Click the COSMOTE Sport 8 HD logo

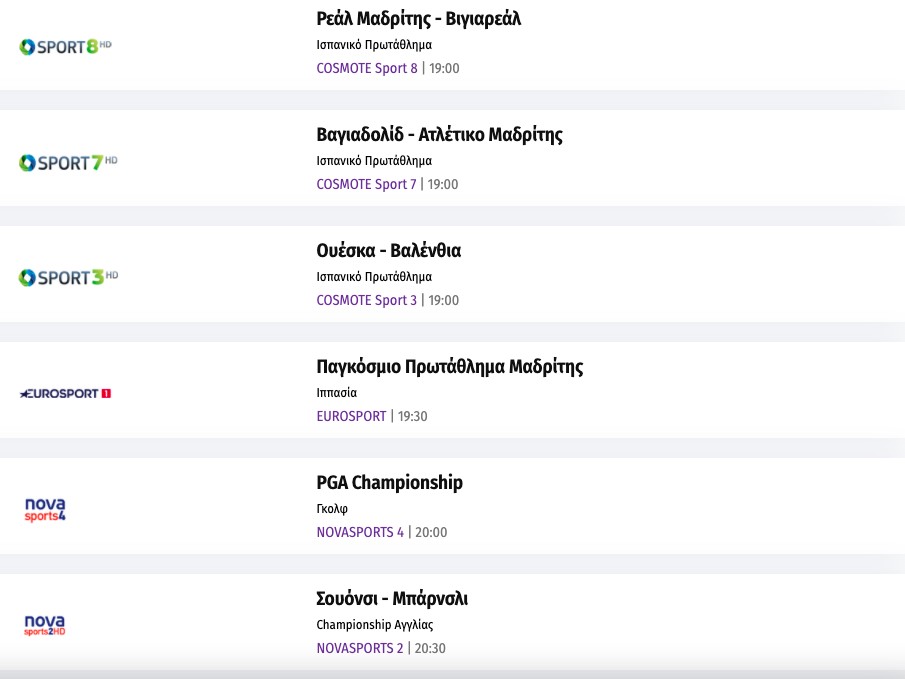click(65, 46)
